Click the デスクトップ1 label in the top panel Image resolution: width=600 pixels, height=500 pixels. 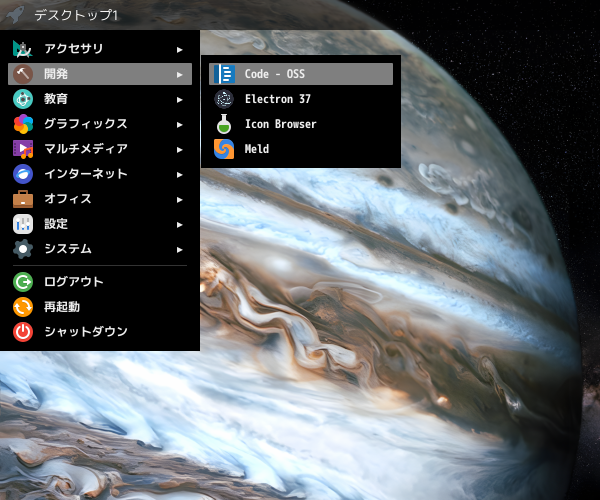[x=76, y=15]
